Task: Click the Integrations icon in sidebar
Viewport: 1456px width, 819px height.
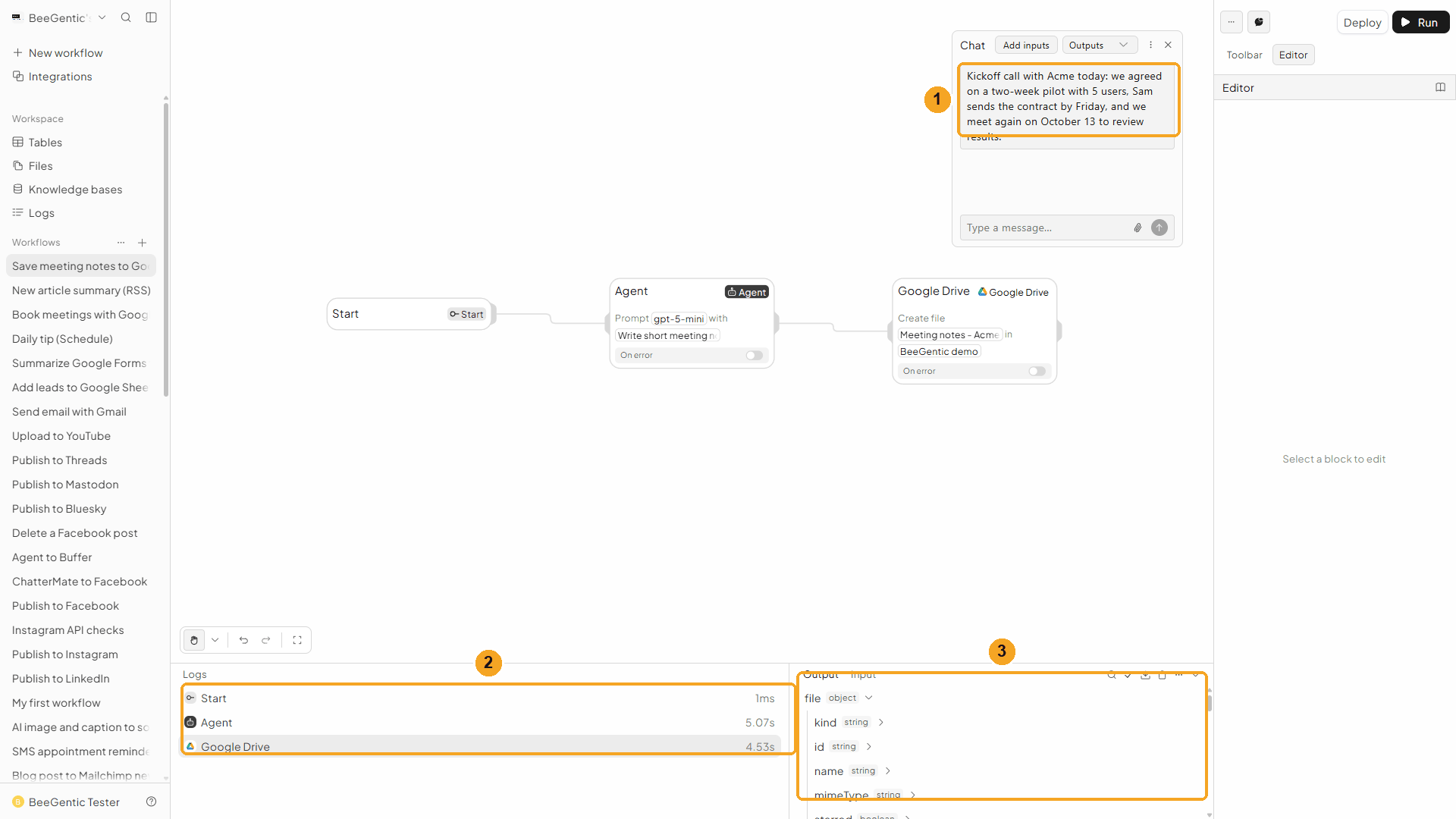Action: (18, 76)
